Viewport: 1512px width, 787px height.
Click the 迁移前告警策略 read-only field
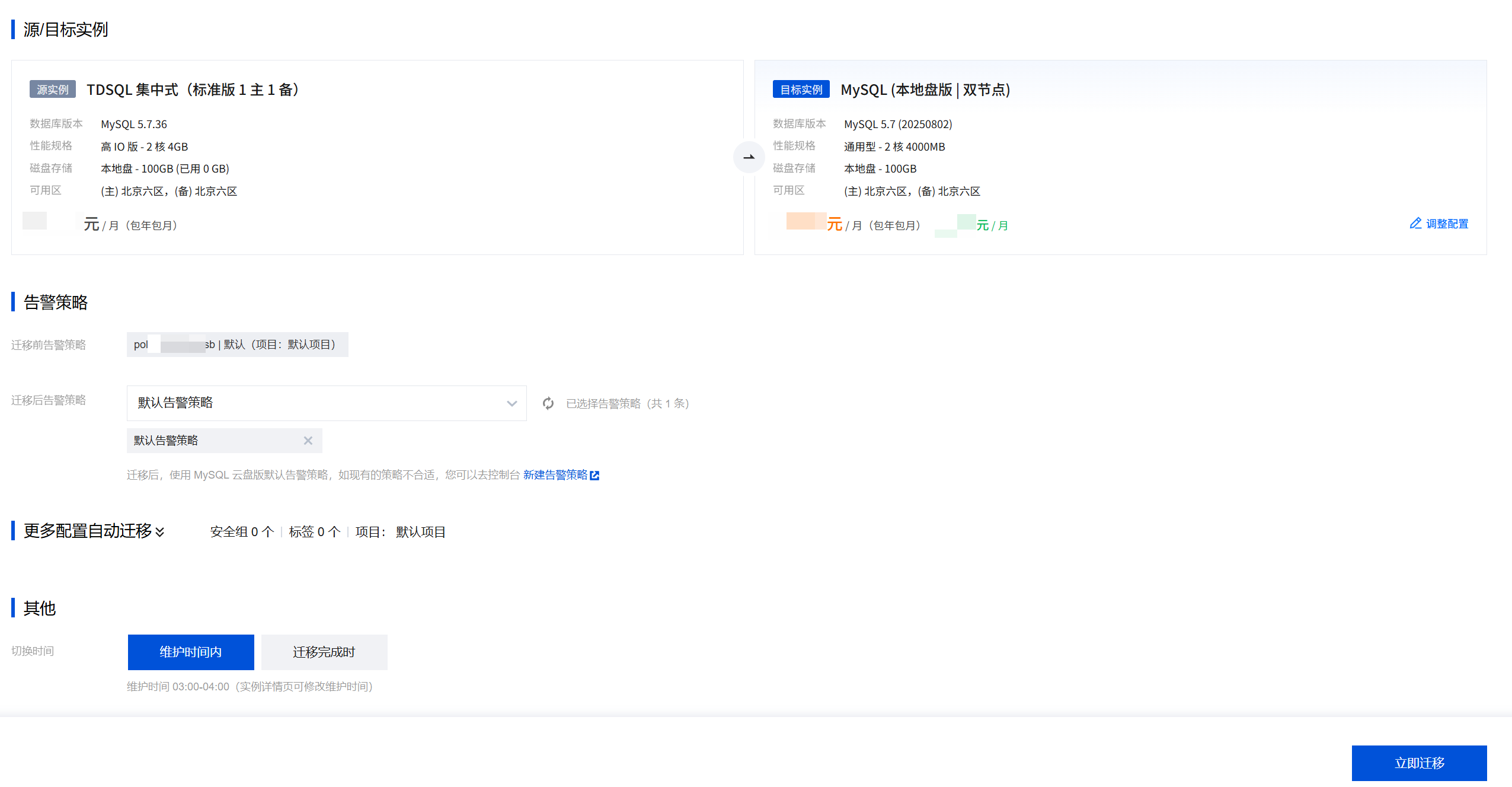tap(237, 345)
